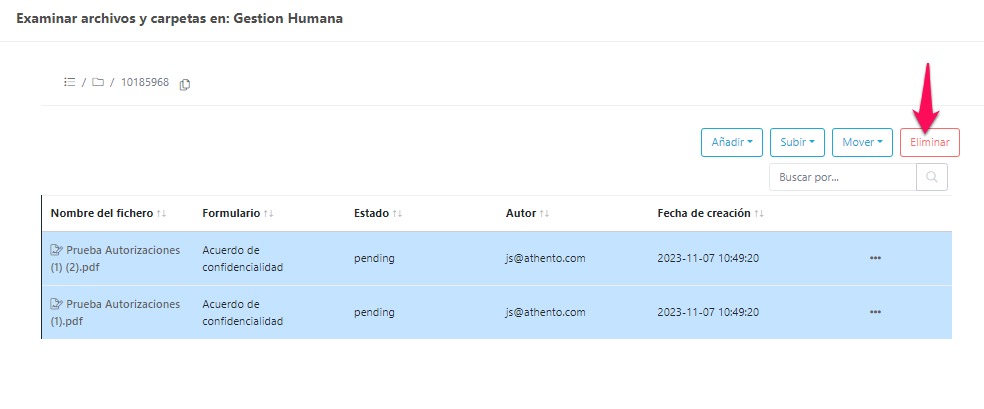Click the list view icon in breadcrumb

(70, 82)
